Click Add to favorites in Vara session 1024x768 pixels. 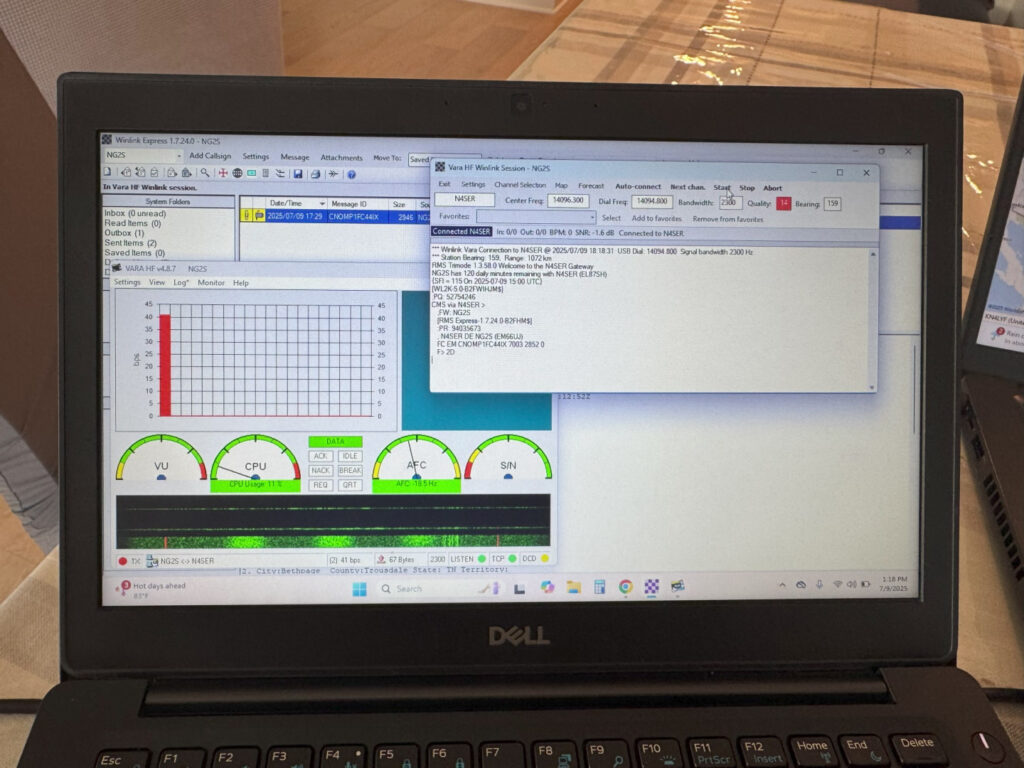pyautogui.click(x=656, y=218)
